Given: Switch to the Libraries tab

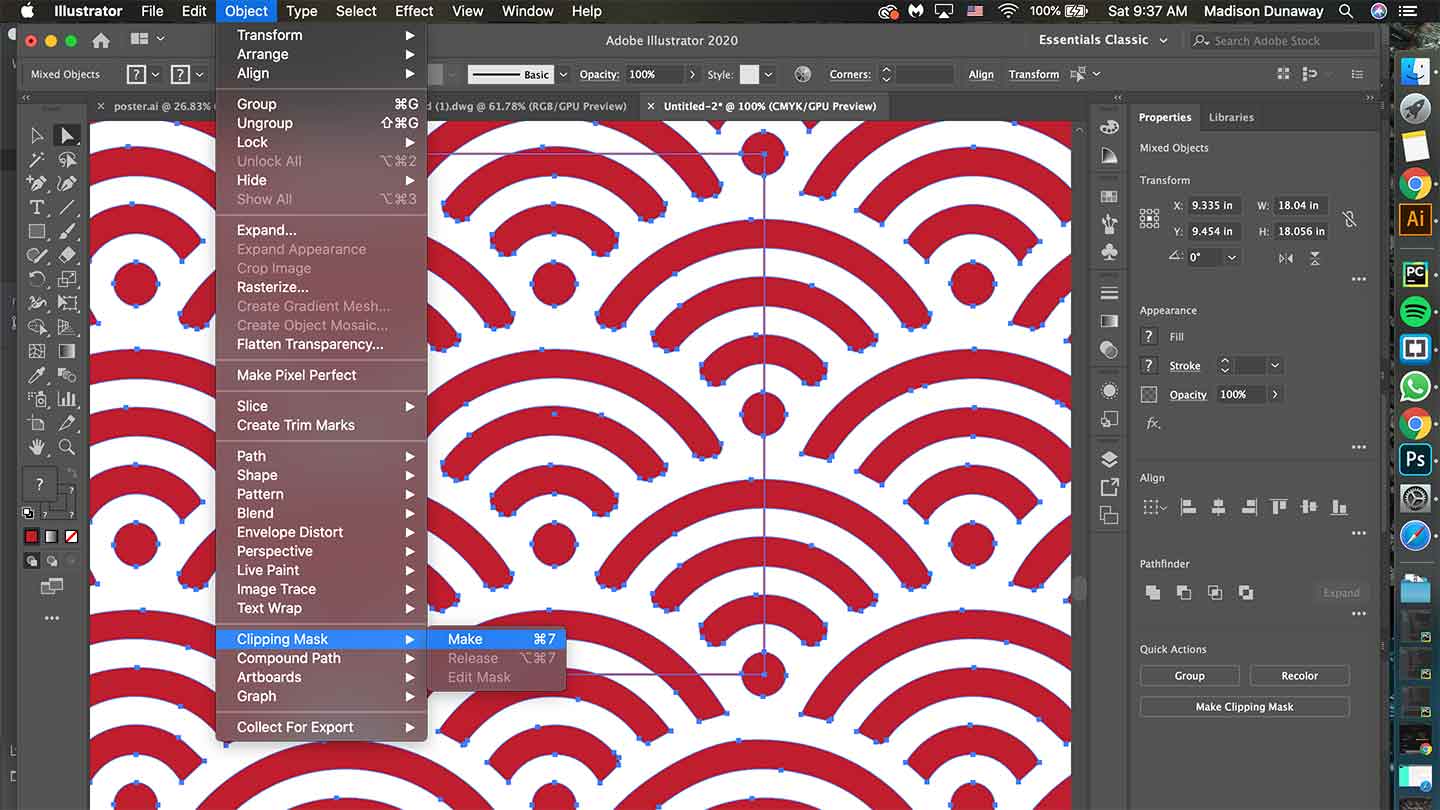Looking at the screenshot, I should tap(1231, 117).
